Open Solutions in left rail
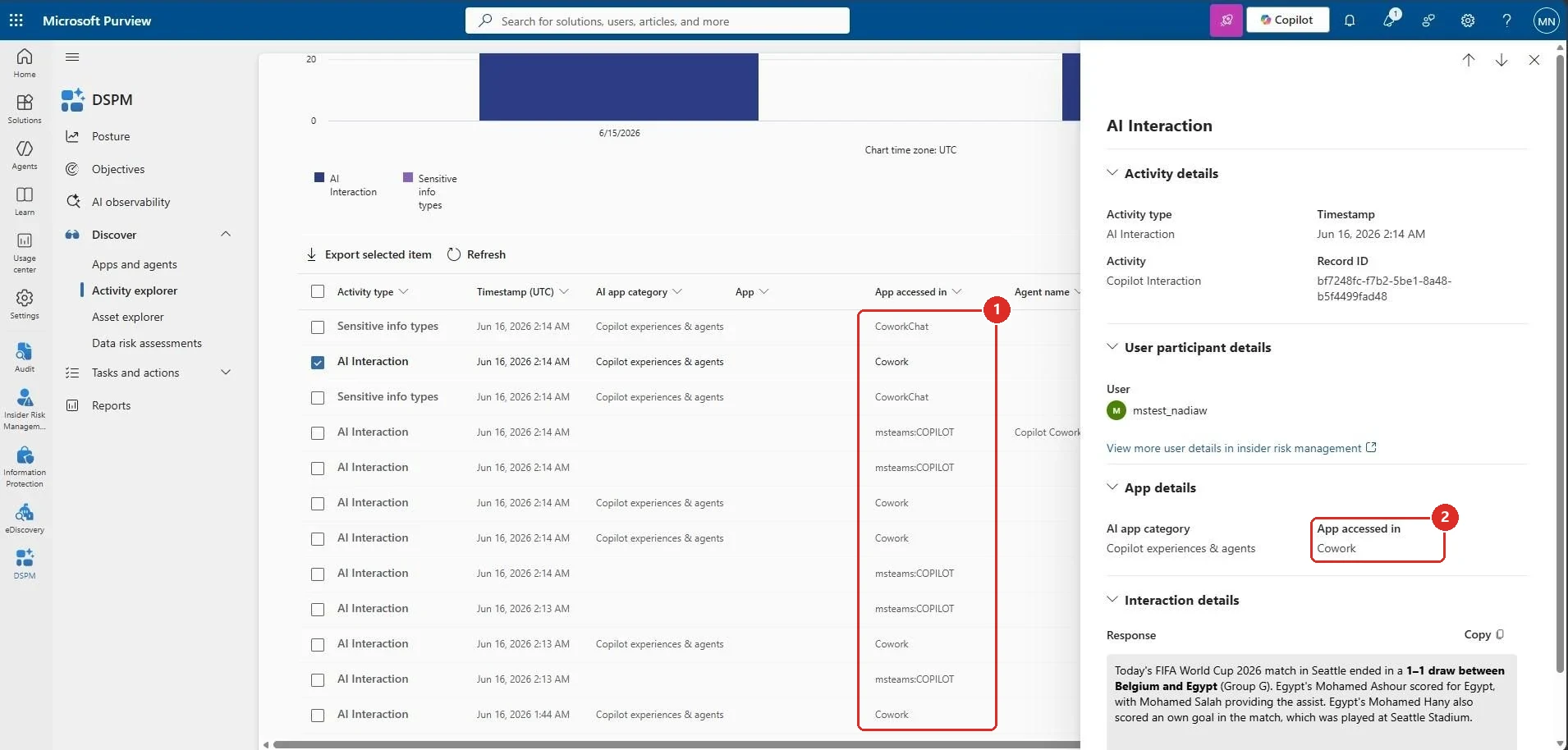This screenshot has width=1568, height=750. tap(25, 108)
